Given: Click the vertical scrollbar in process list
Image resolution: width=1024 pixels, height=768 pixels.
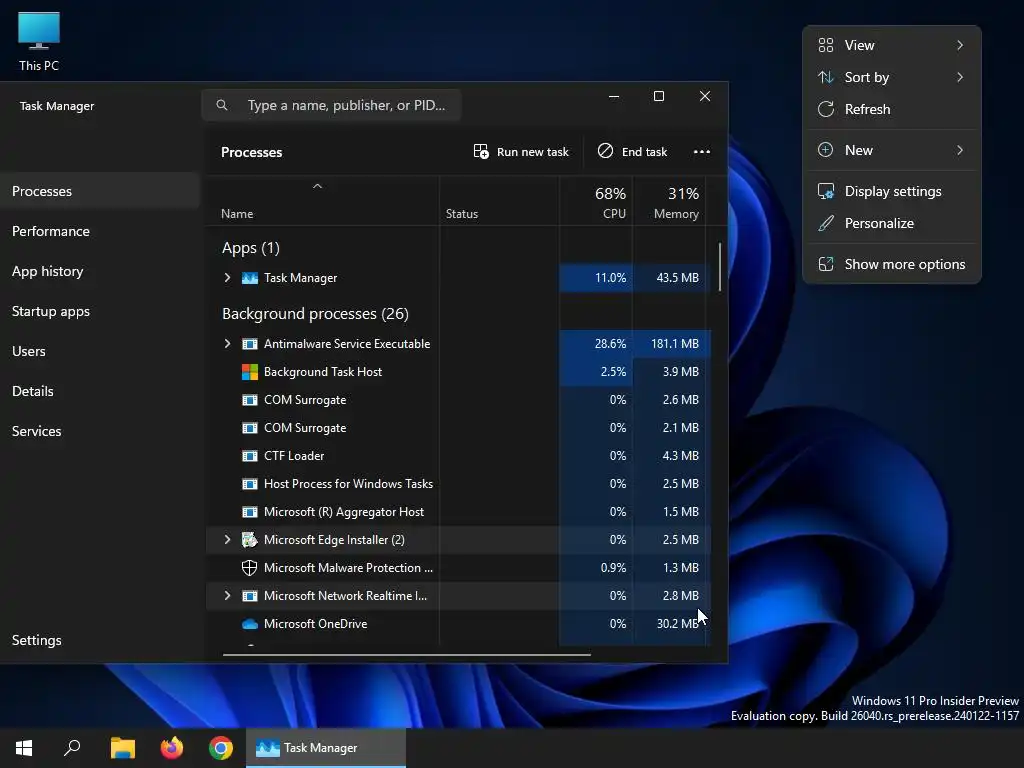Looking at the screenshot, I should tap(720, 266).
